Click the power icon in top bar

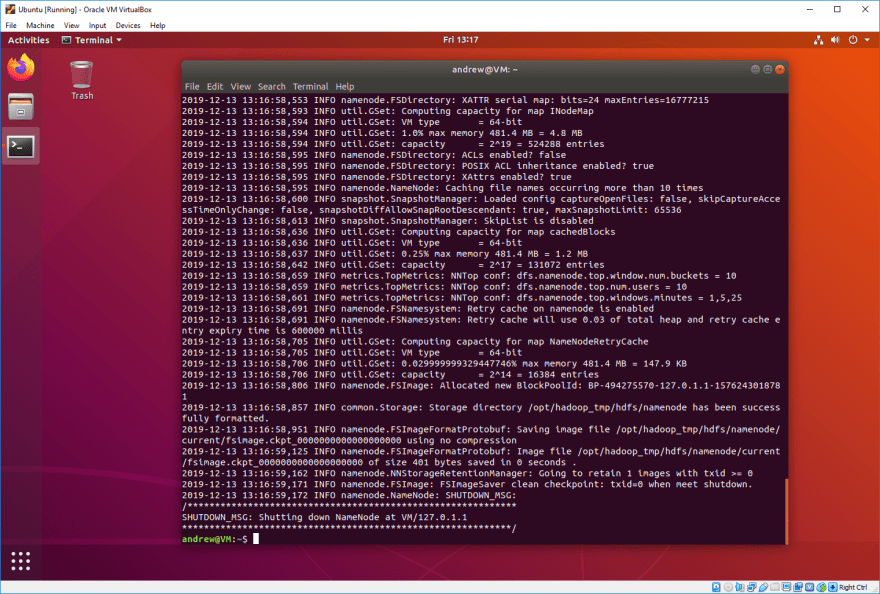tap(853, 40)
